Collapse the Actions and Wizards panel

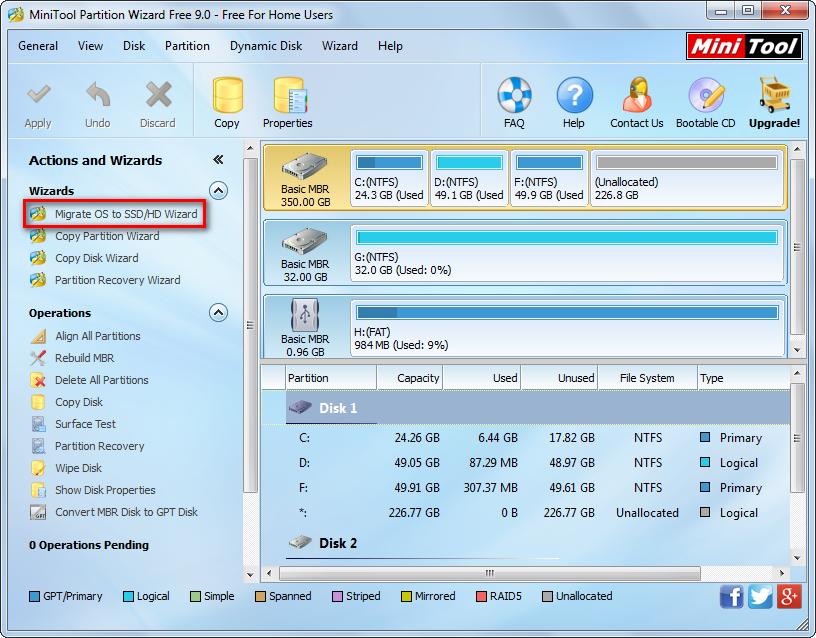(218, 160)
